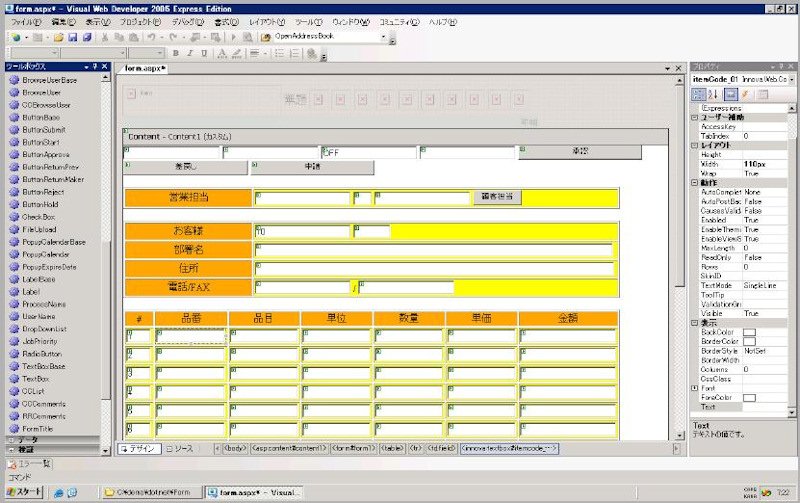Click the Alphabetical sort icon in Properties
The height and width of the screenshot is (503, 800).
tap(713, 94)
